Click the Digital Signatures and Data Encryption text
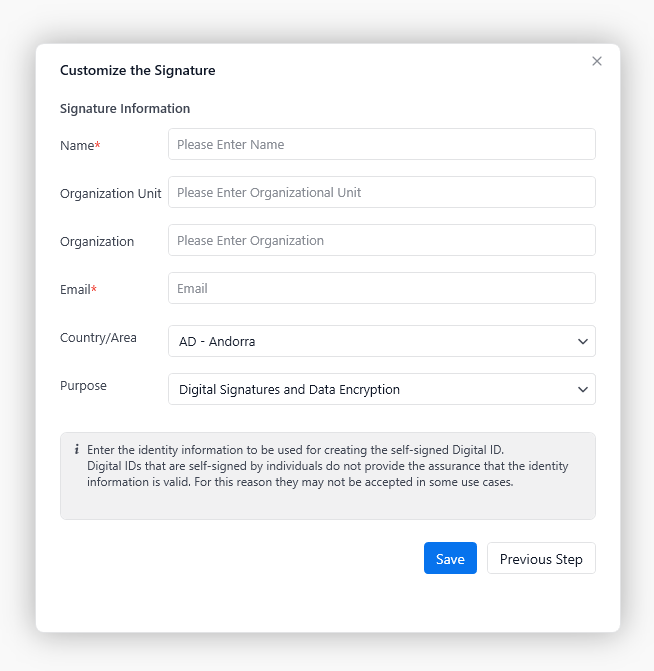The width and height of the screenshot is (654, 671). pos(289,390)
